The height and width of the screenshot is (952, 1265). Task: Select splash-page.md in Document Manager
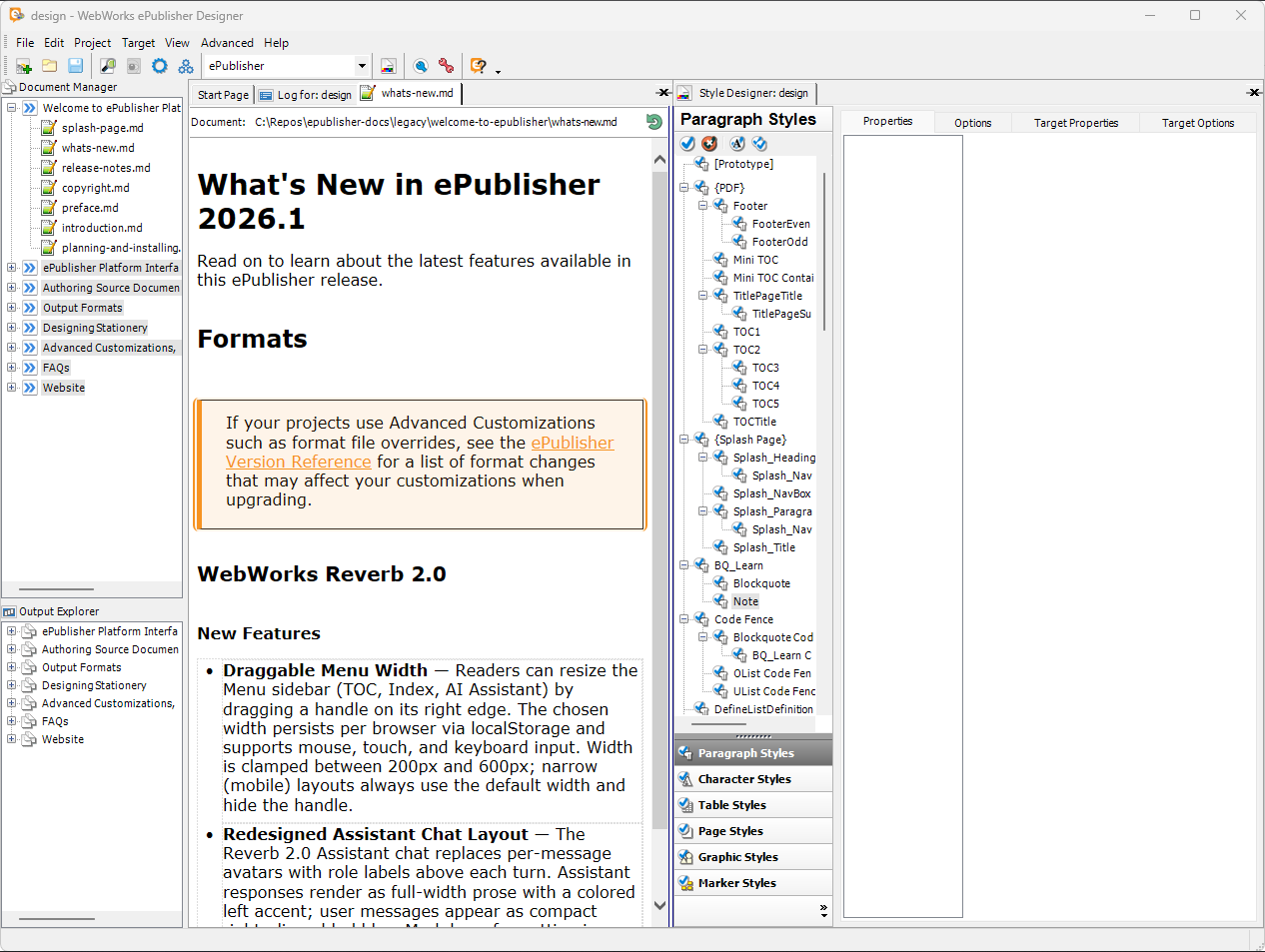point(102,128)
